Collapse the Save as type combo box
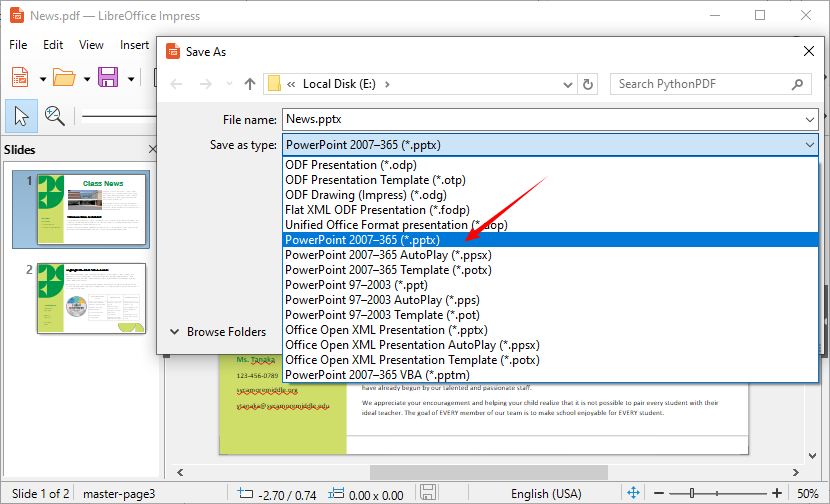Viewport: 830px width, 504px height. (x=809, y=145)
